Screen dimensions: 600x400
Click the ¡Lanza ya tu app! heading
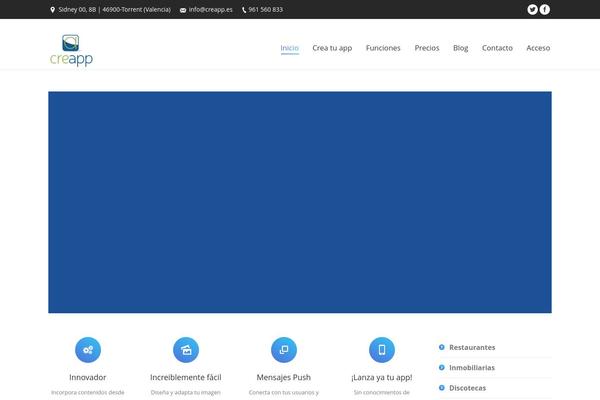pyautogui.click(x=382, y=377)
